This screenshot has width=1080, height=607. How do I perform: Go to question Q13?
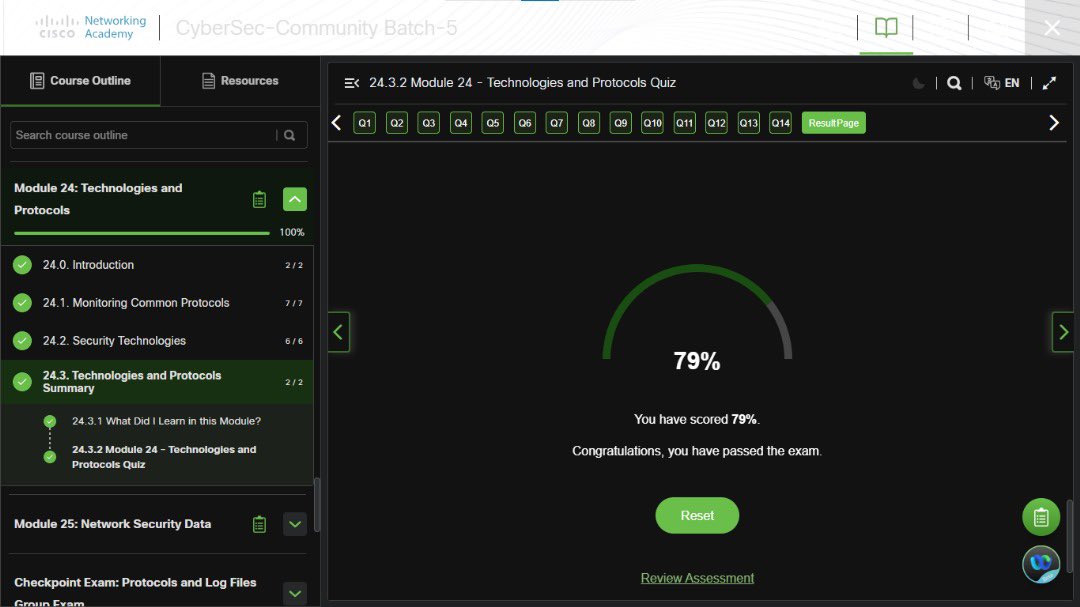coord(749,123)
